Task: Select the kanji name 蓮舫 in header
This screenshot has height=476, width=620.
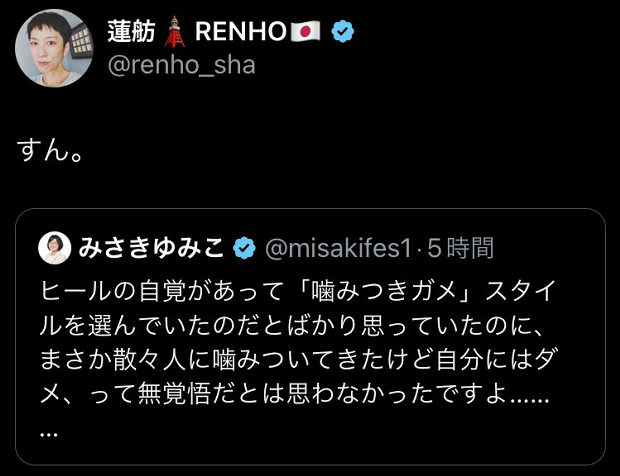Action: [x=131, y=33]
